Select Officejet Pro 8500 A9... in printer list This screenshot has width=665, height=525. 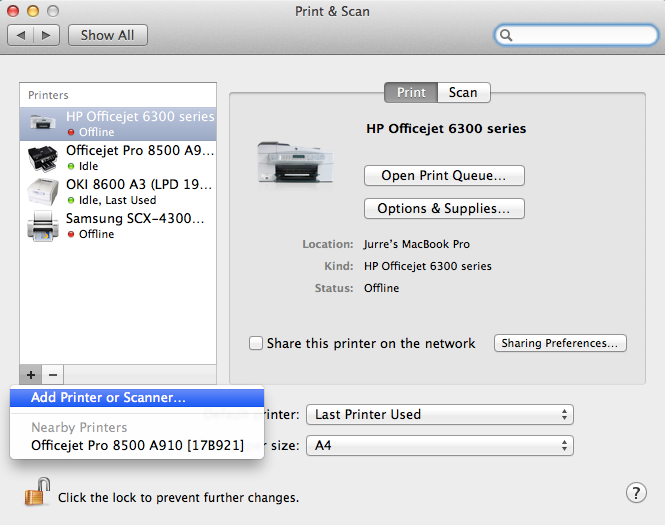click(x=118, y=158)
